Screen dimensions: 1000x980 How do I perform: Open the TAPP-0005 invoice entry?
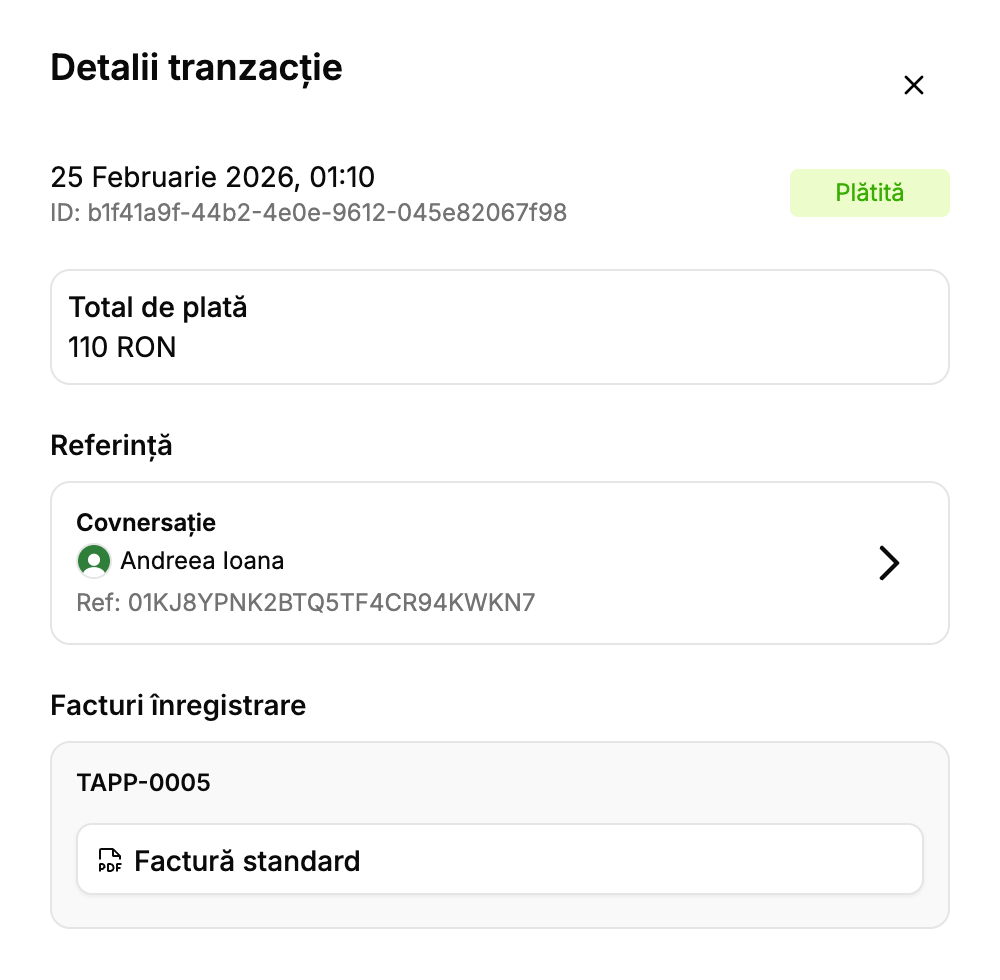[144, 783]
